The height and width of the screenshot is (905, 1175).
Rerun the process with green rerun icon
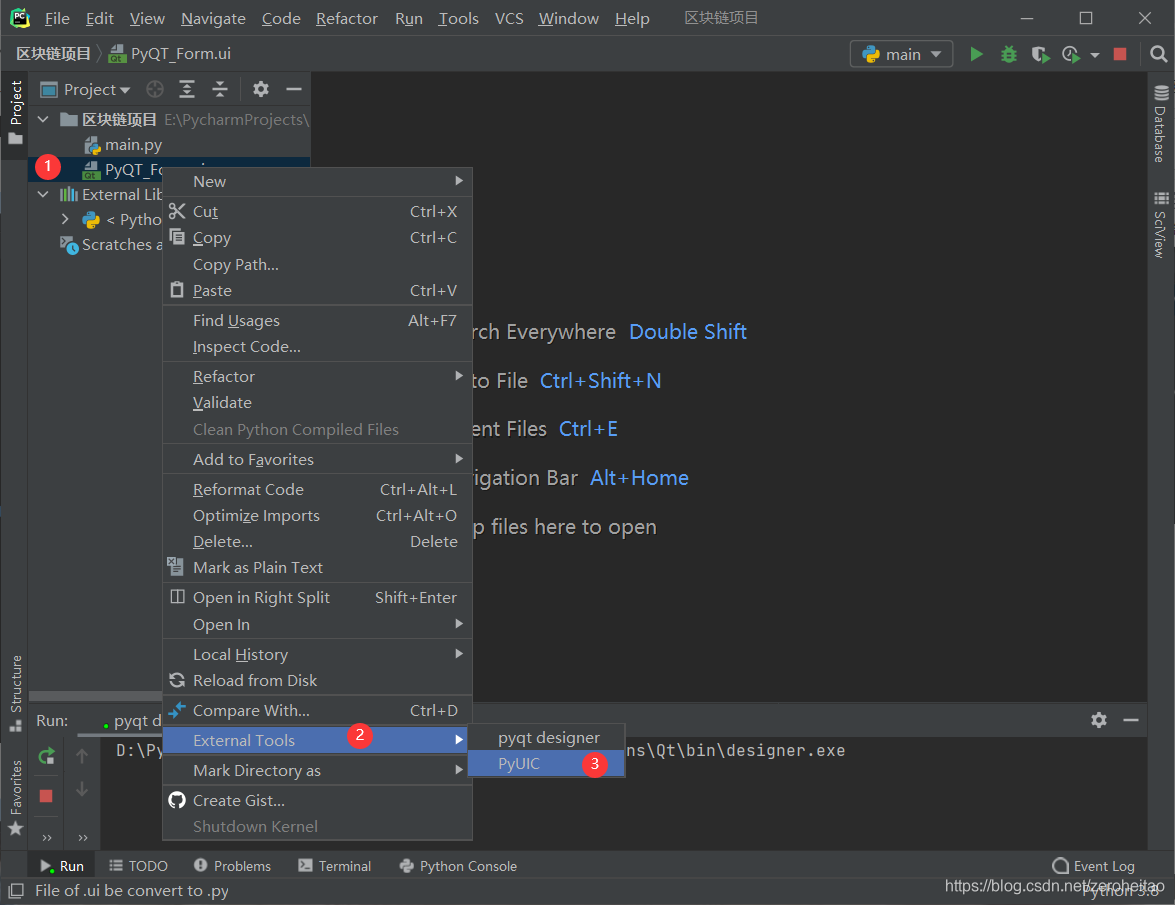click(46, 756)
